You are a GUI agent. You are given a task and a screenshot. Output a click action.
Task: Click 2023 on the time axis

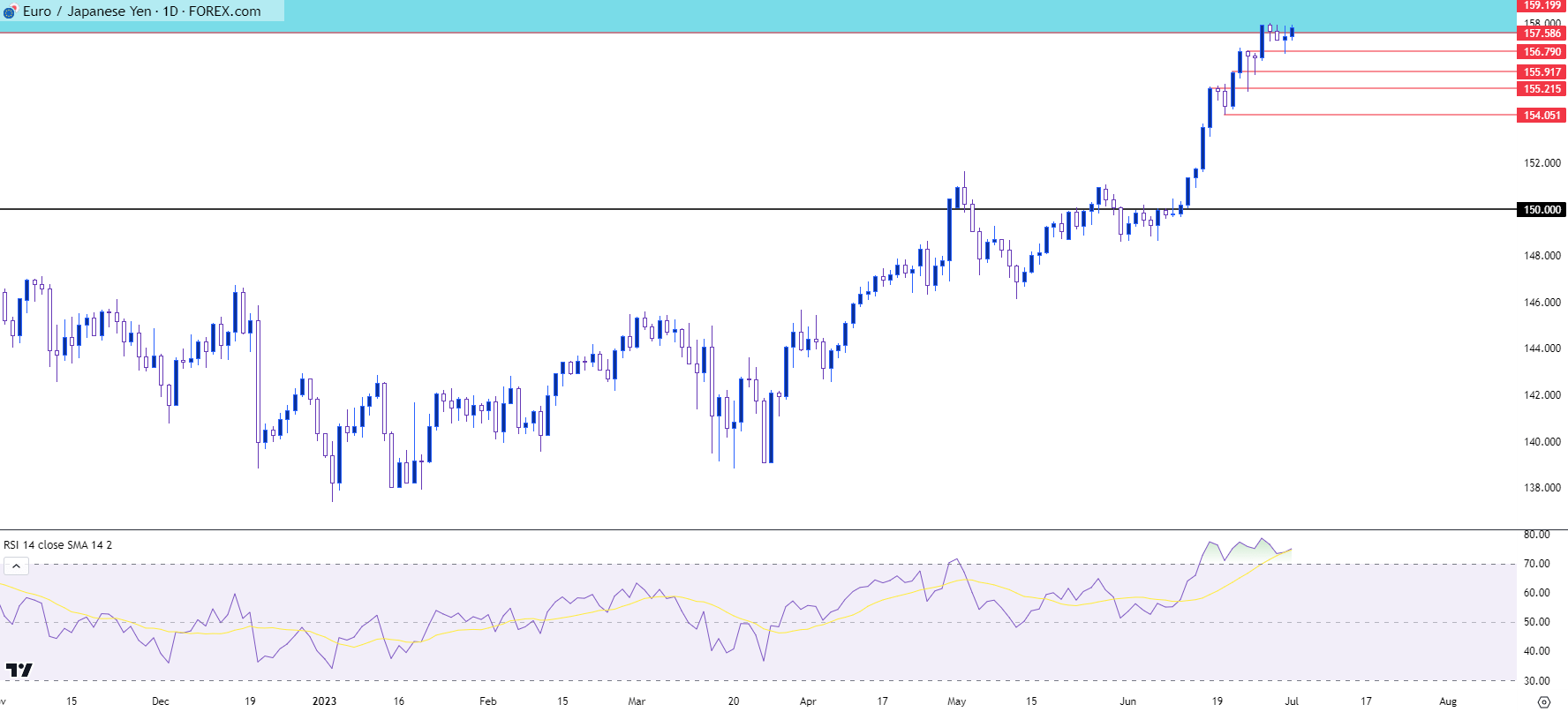(x=324, y=701)
